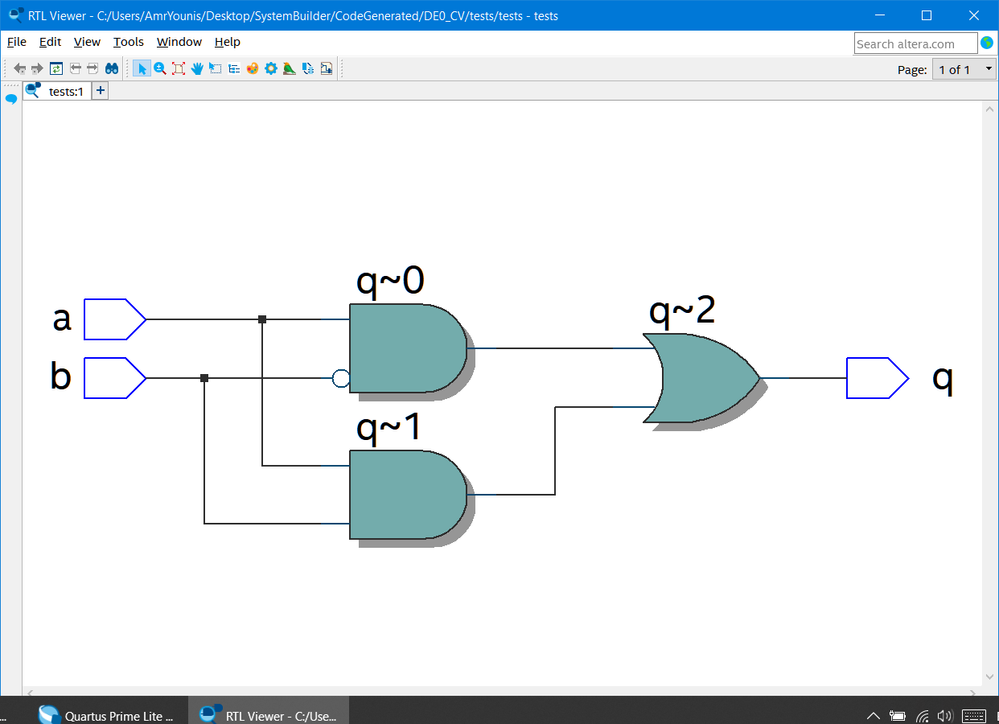Select the tests:1 schematic tab

coord(56,91)
